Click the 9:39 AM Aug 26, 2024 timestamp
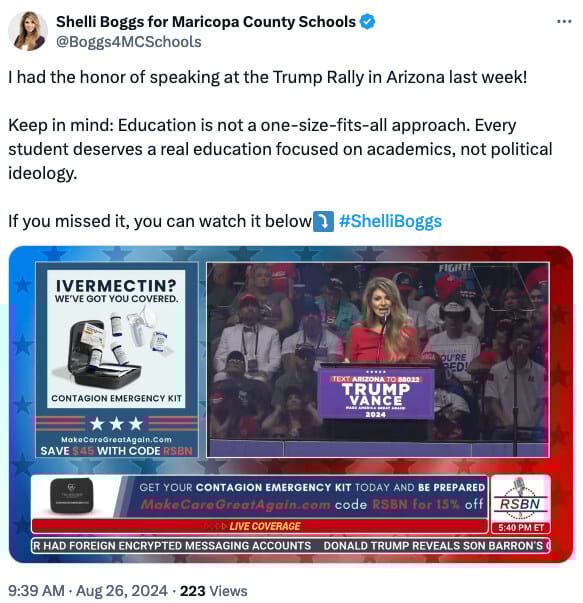The height and width of the screenshot is (603, 583). coord(88,590)
